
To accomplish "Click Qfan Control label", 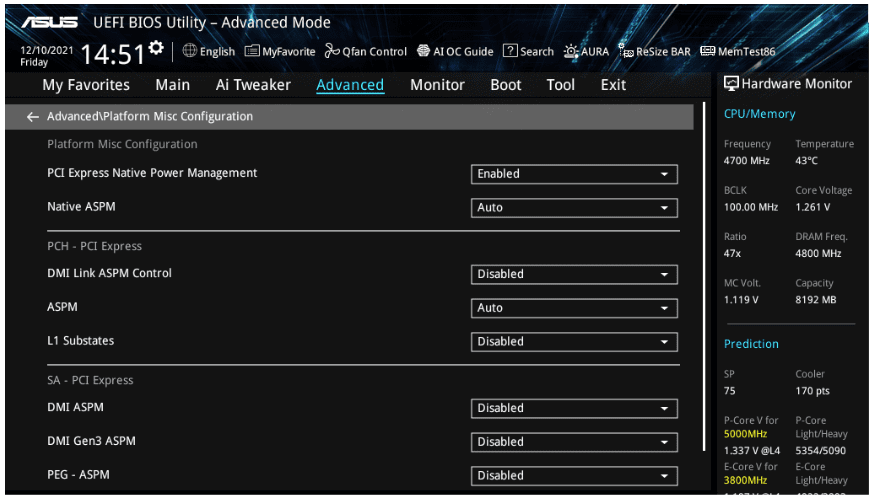I will (x=374, y=51).
